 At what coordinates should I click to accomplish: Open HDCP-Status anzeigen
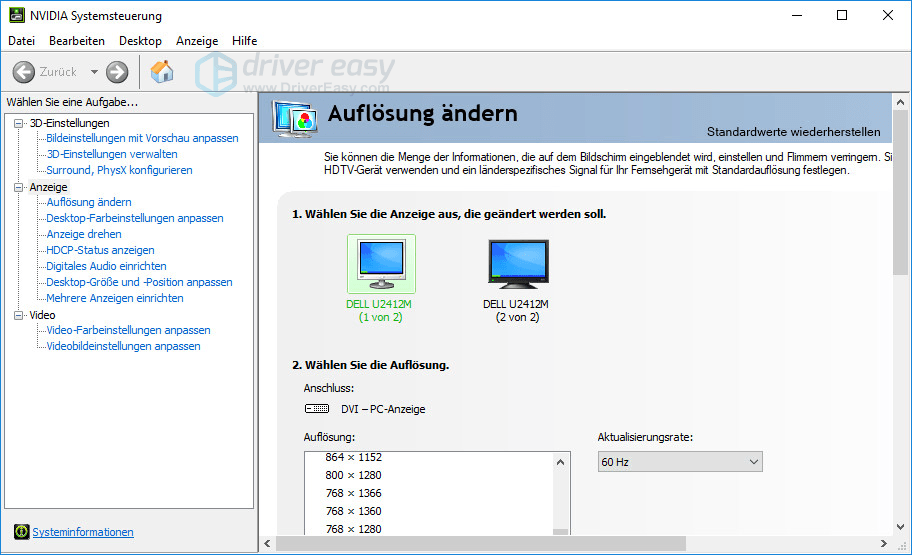(x=100, y=250)
